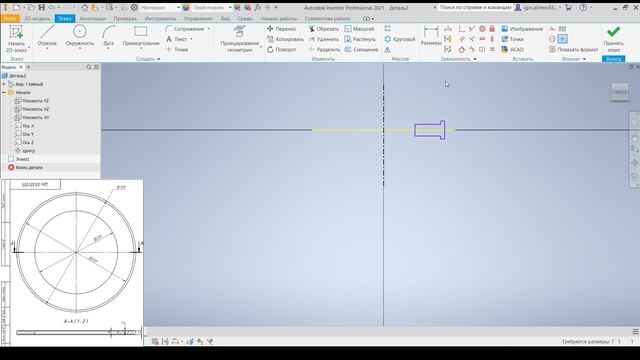Click Принять эскиз (Finish sketch)
Viewport: 640px width, 360px height.
(x=613, y=39)
